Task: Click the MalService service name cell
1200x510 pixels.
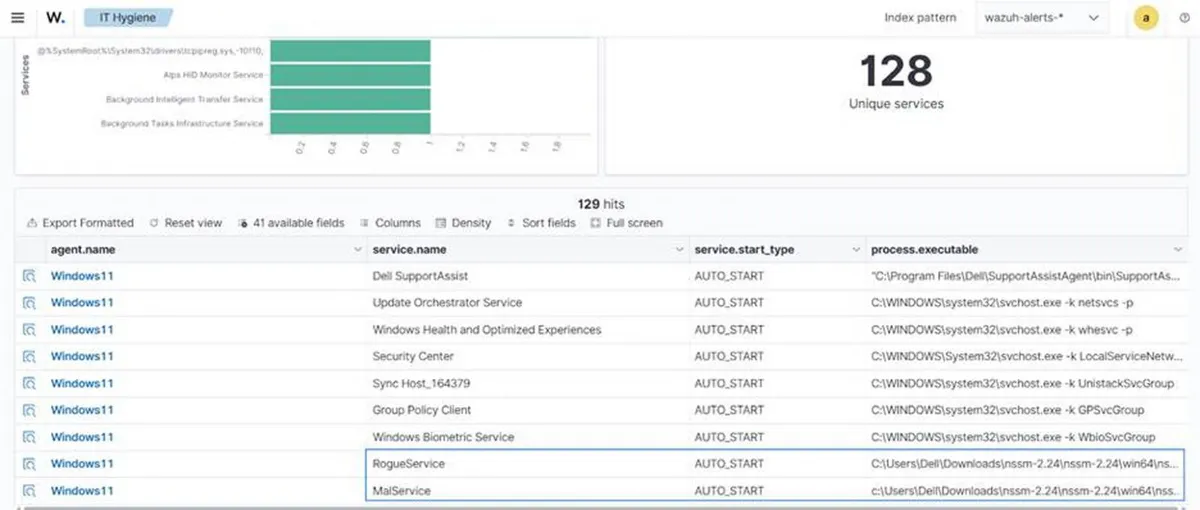Action: [x=527, y=491]
